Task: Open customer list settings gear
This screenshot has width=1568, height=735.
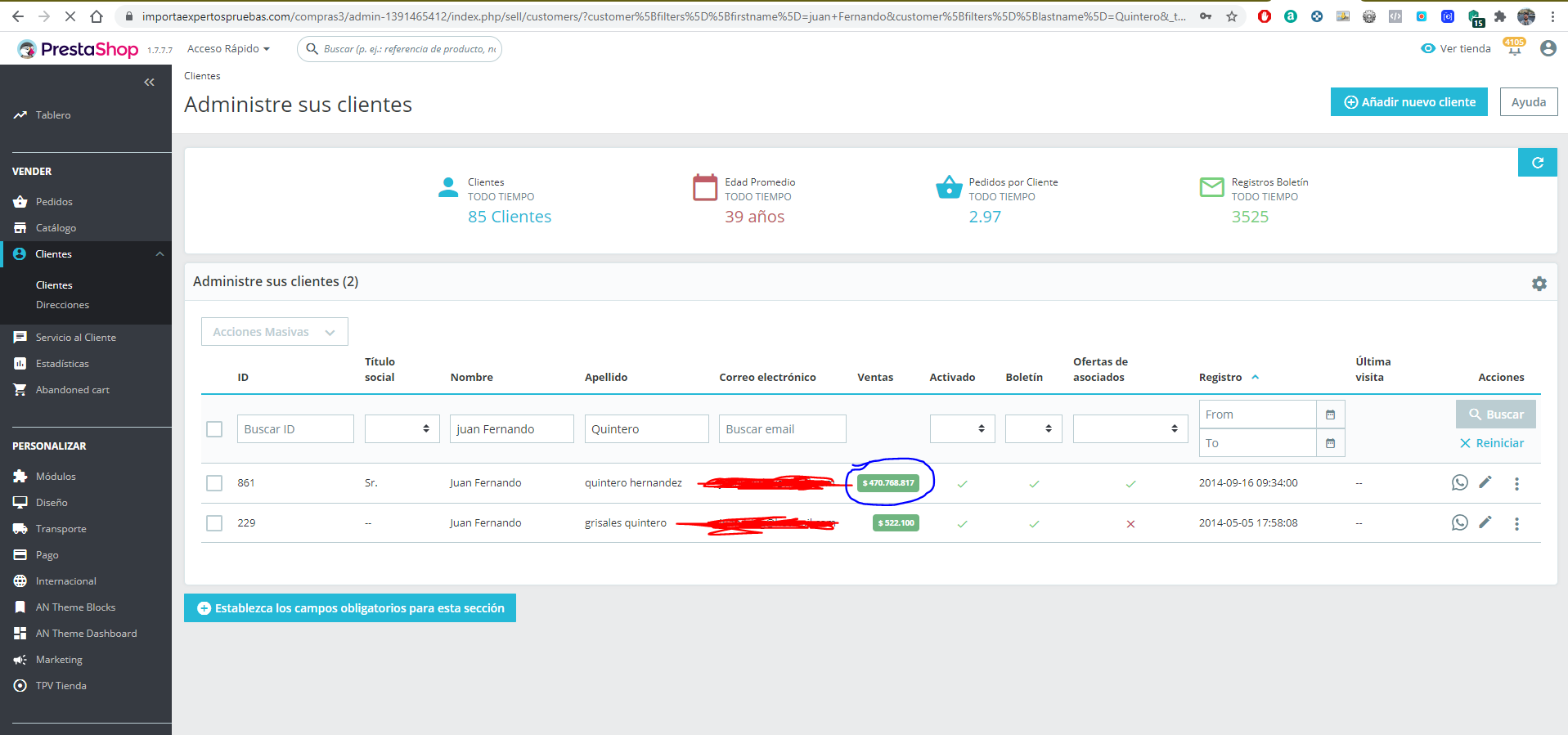Action: tap(1539, 284)
